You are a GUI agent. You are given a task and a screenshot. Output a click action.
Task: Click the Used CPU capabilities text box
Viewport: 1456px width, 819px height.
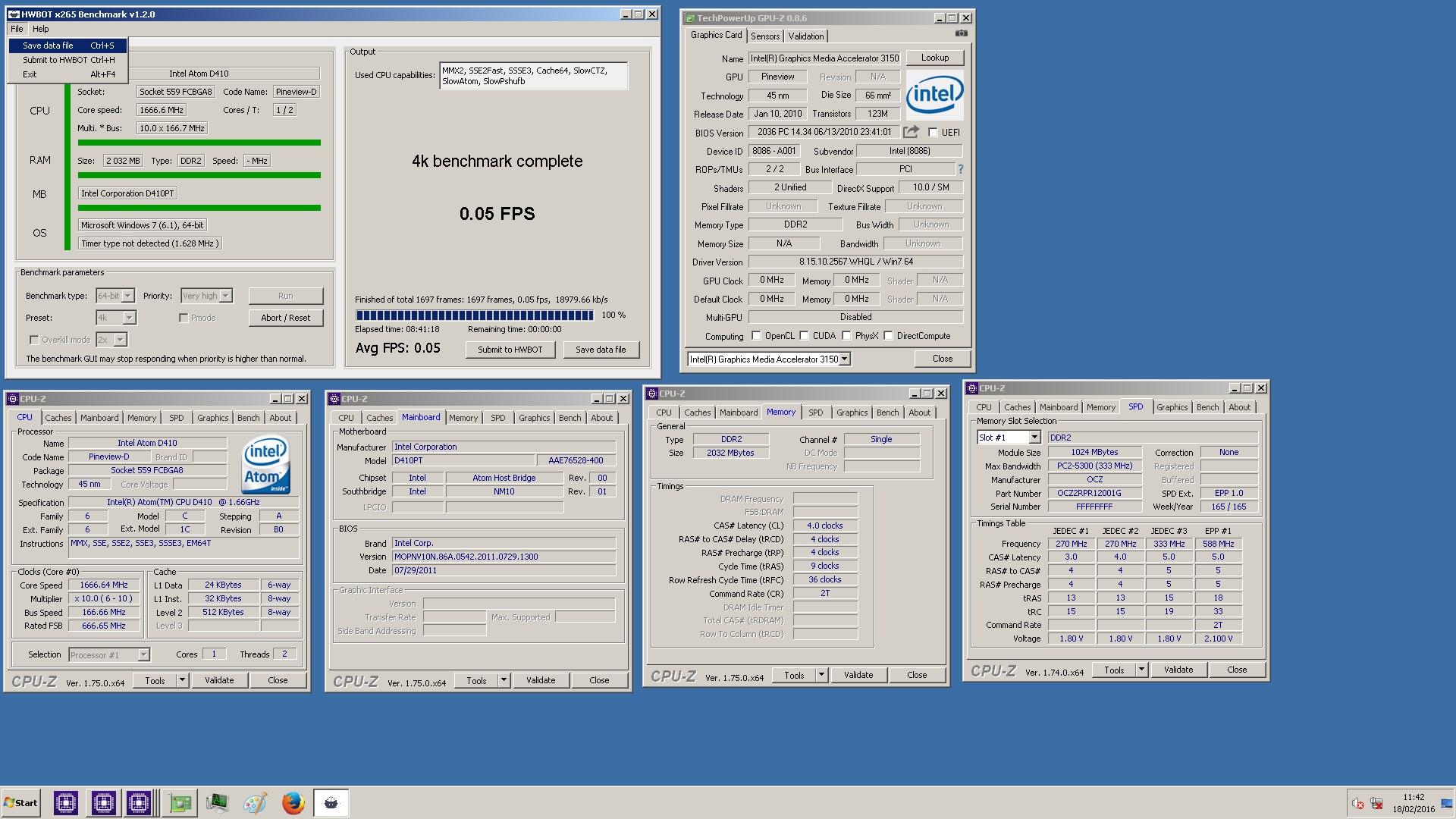coord(533,76)
